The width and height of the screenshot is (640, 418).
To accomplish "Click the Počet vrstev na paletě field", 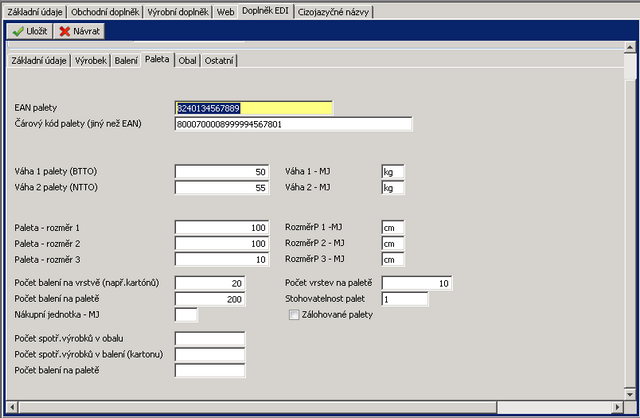I will [x=417, y=283].
